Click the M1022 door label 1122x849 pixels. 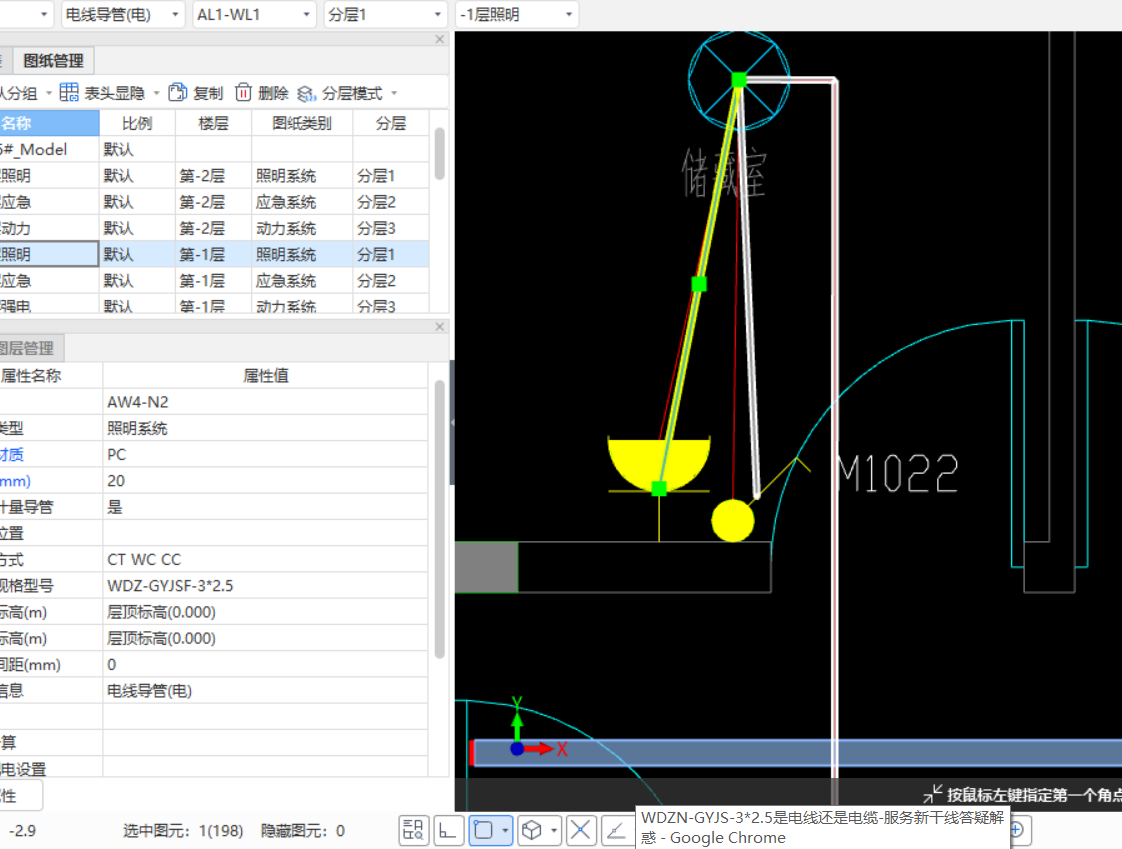898,473
